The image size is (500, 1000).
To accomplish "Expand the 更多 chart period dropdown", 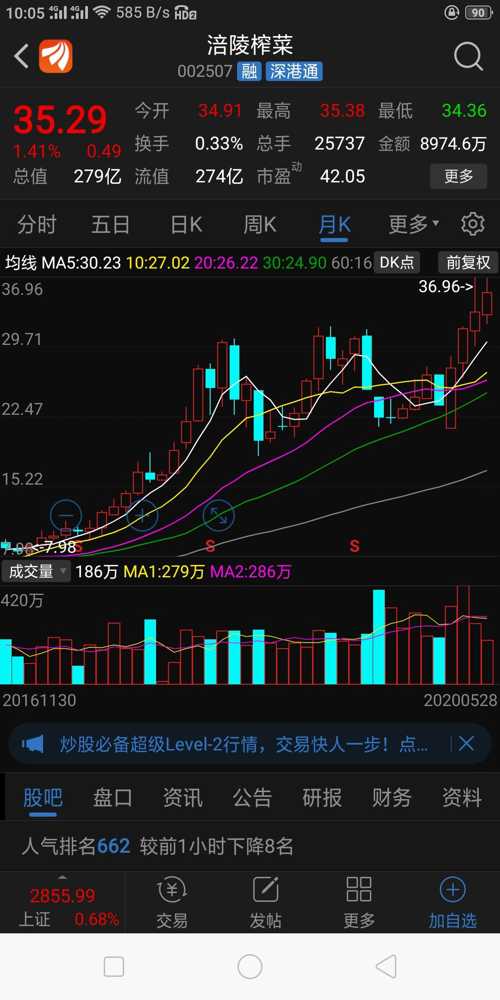I will [x=414, y=224].
